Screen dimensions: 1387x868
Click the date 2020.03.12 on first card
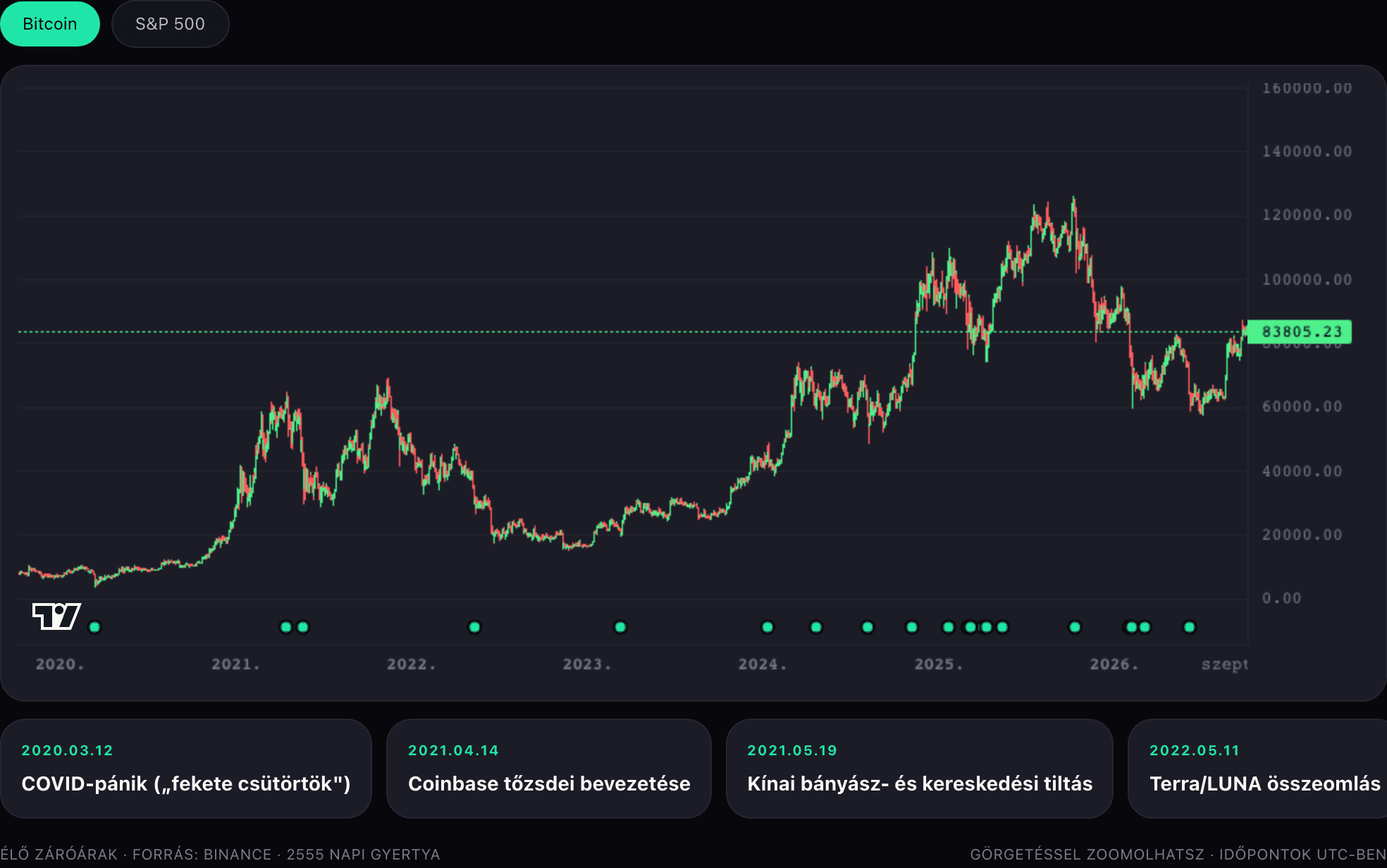[x=68, y=750]
